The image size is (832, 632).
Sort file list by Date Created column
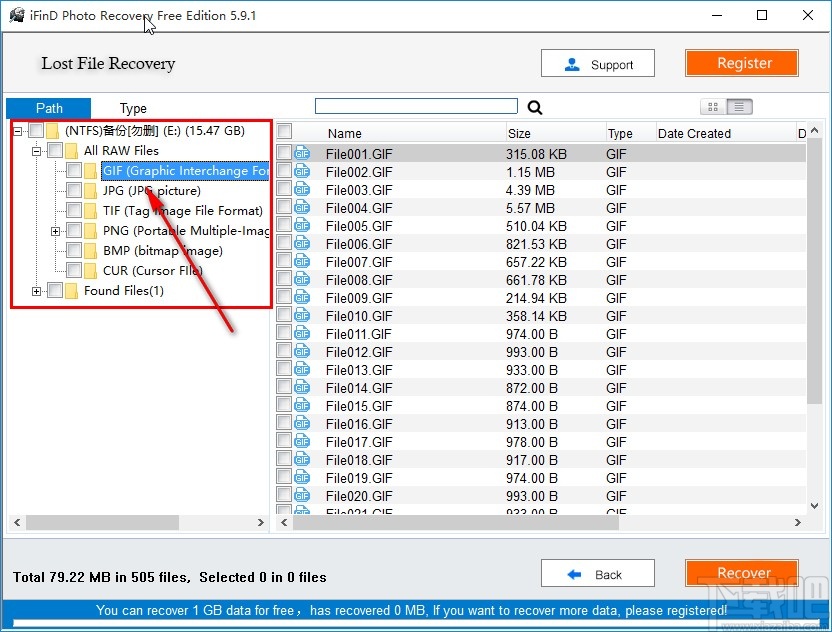(694, 133)
